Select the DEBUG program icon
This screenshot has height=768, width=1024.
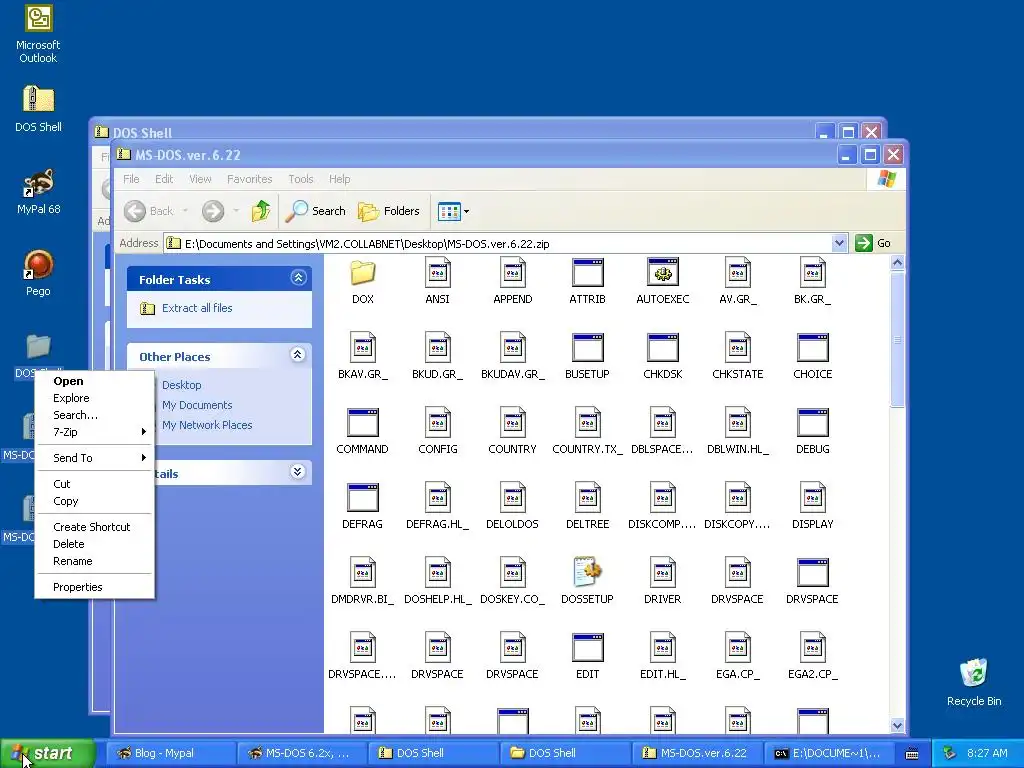point(813,423)
